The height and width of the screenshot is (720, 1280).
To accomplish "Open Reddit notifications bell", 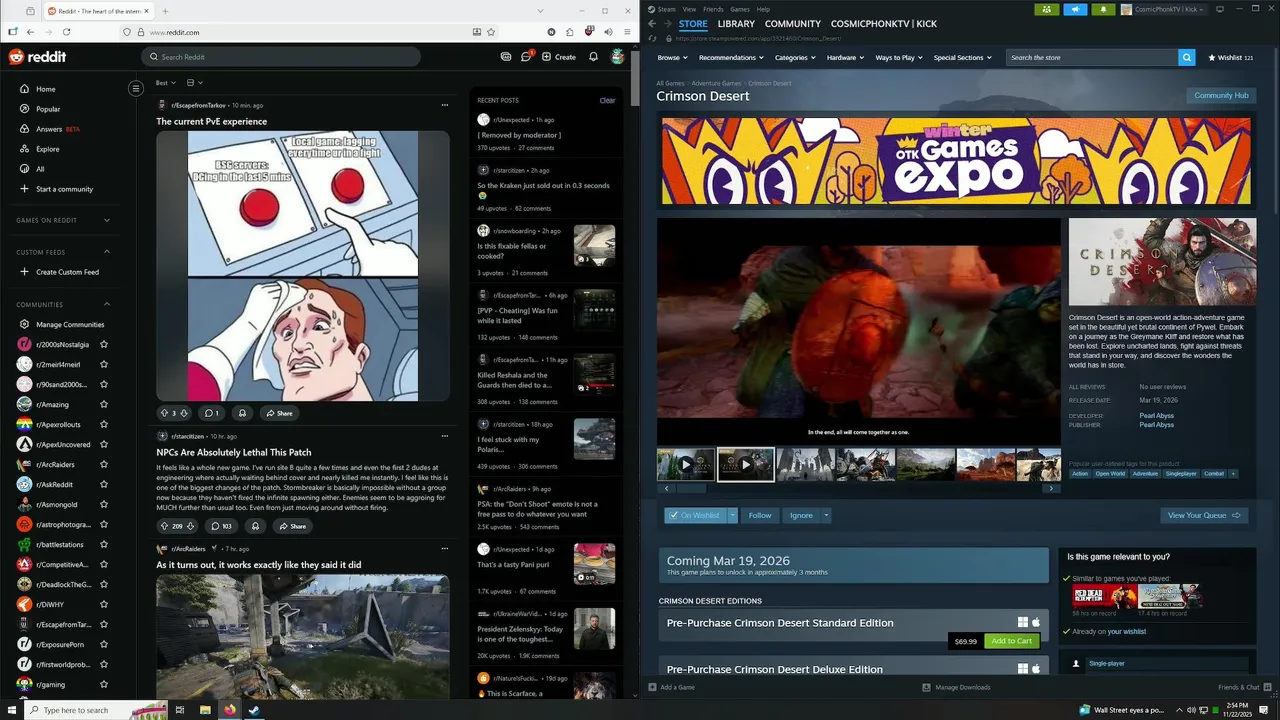I will (593, 57).
